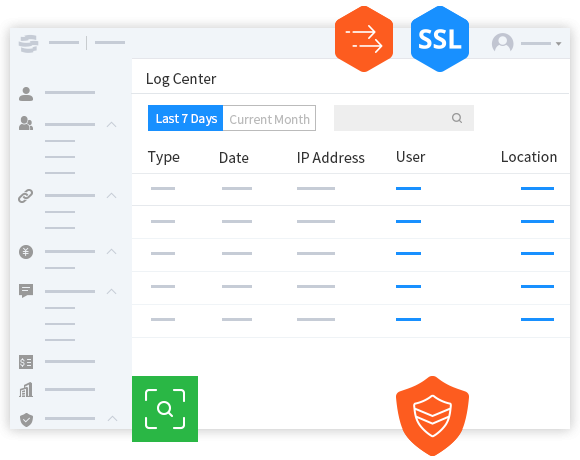Viewport: 580px width, 460px height.
Task: Click the chain link sidebar icon
Action: [26, 196]
